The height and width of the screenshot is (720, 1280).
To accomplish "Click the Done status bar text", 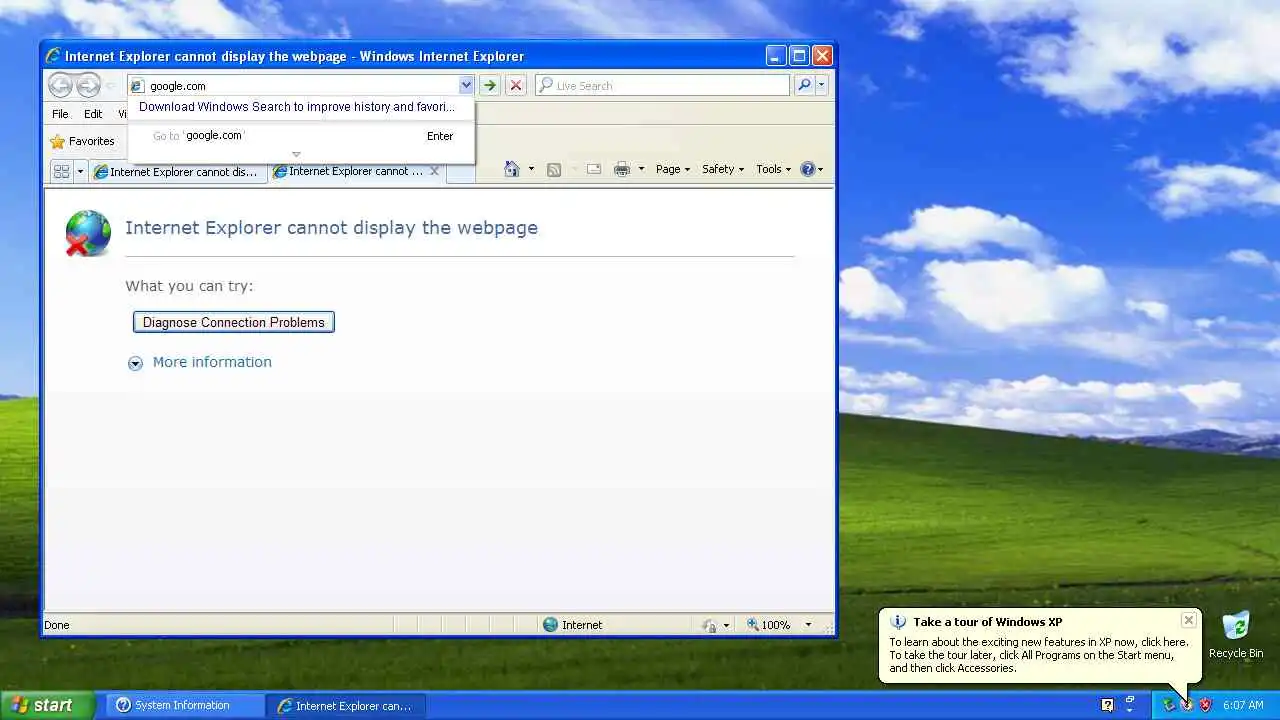I will (x=57, y=625).
